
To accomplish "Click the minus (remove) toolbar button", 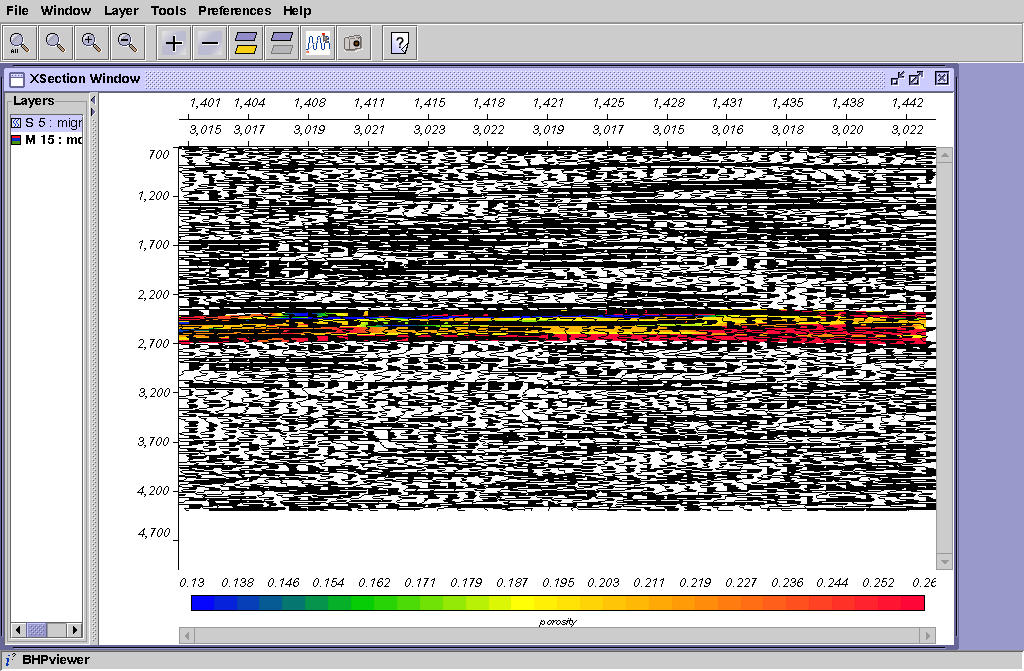I will point(210,43).
